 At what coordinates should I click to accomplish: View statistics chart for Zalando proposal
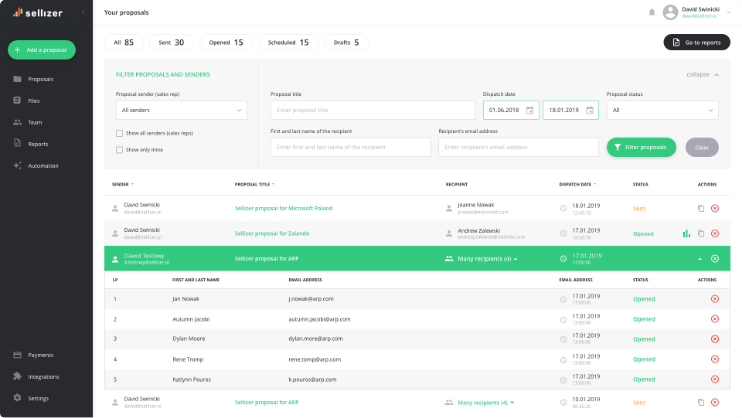point(686,233)
